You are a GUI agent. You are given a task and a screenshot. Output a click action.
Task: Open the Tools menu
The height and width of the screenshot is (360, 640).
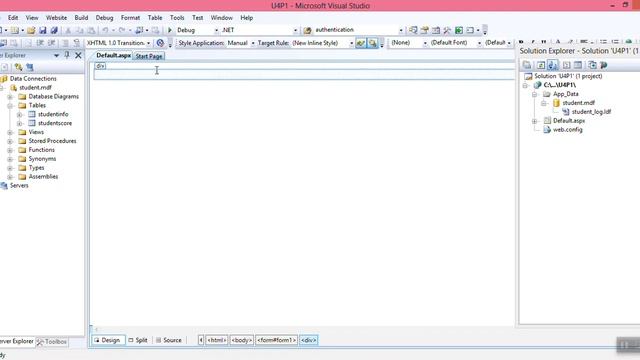(177, 18)
